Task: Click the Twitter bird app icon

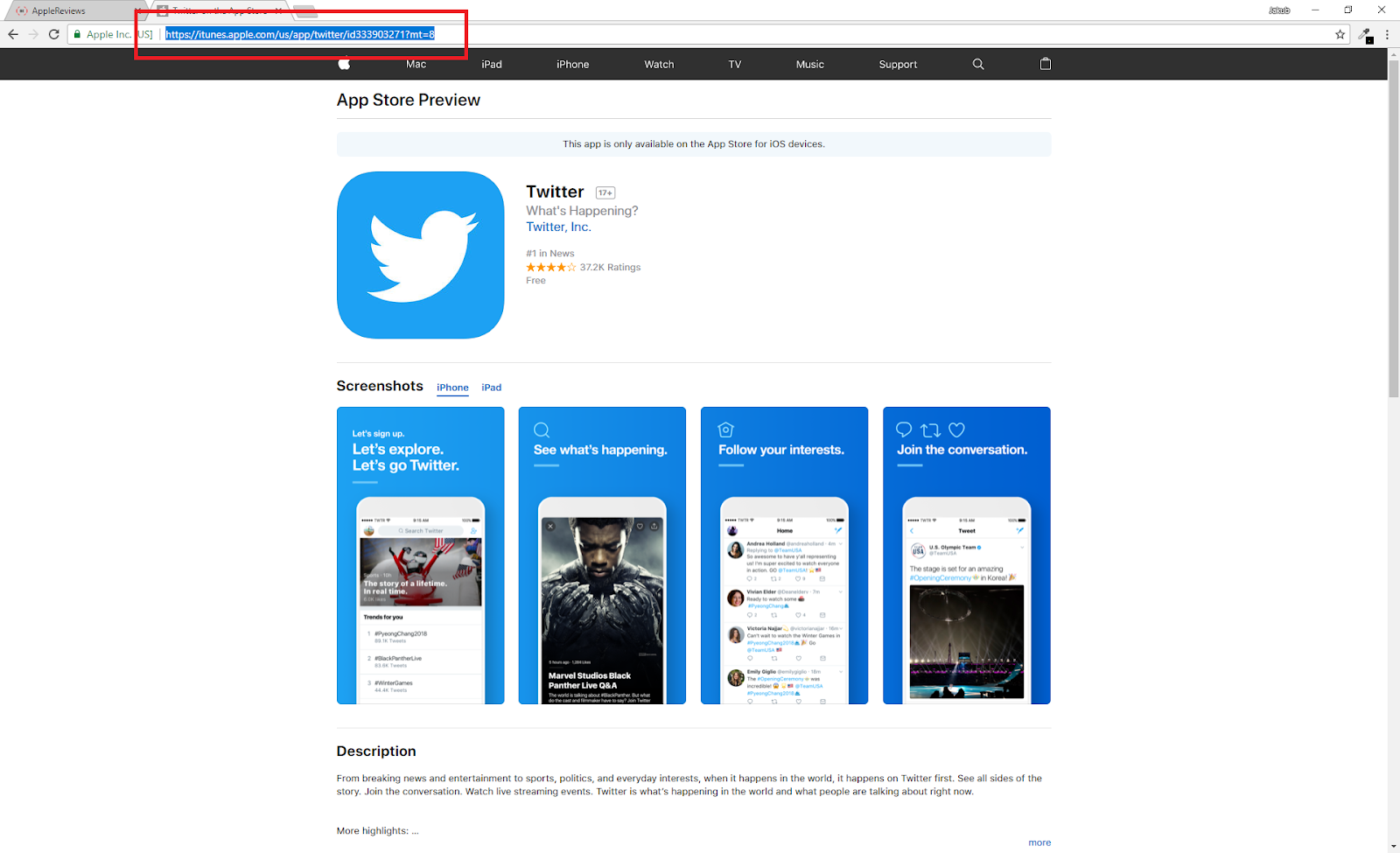Action: (x=421, y=255)
